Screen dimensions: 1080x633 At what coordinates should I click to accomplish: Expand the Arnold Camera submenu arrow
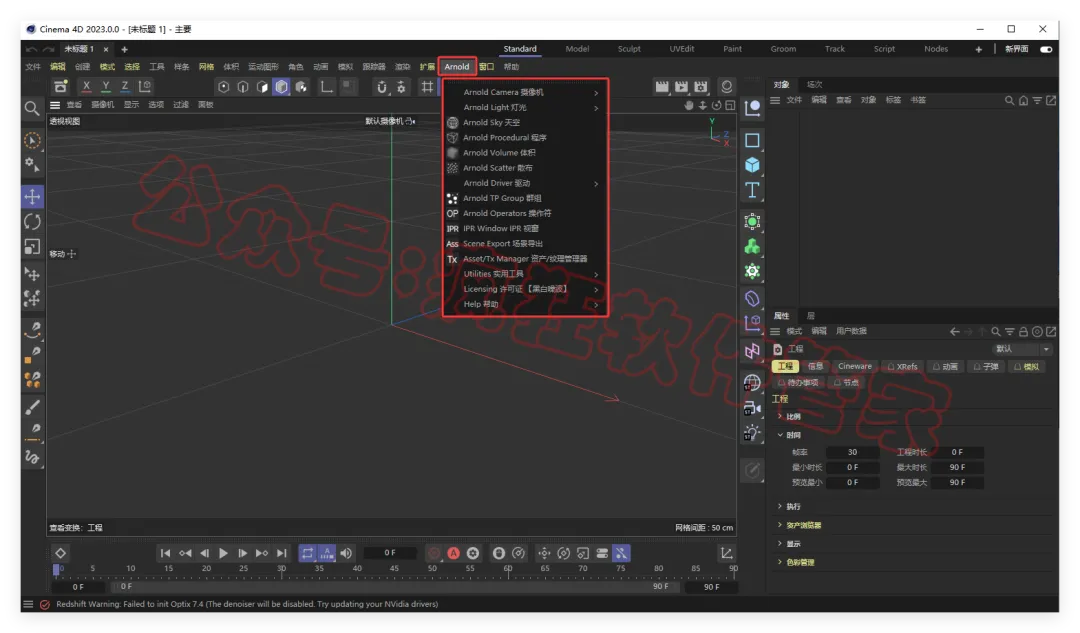click(596, 92)
